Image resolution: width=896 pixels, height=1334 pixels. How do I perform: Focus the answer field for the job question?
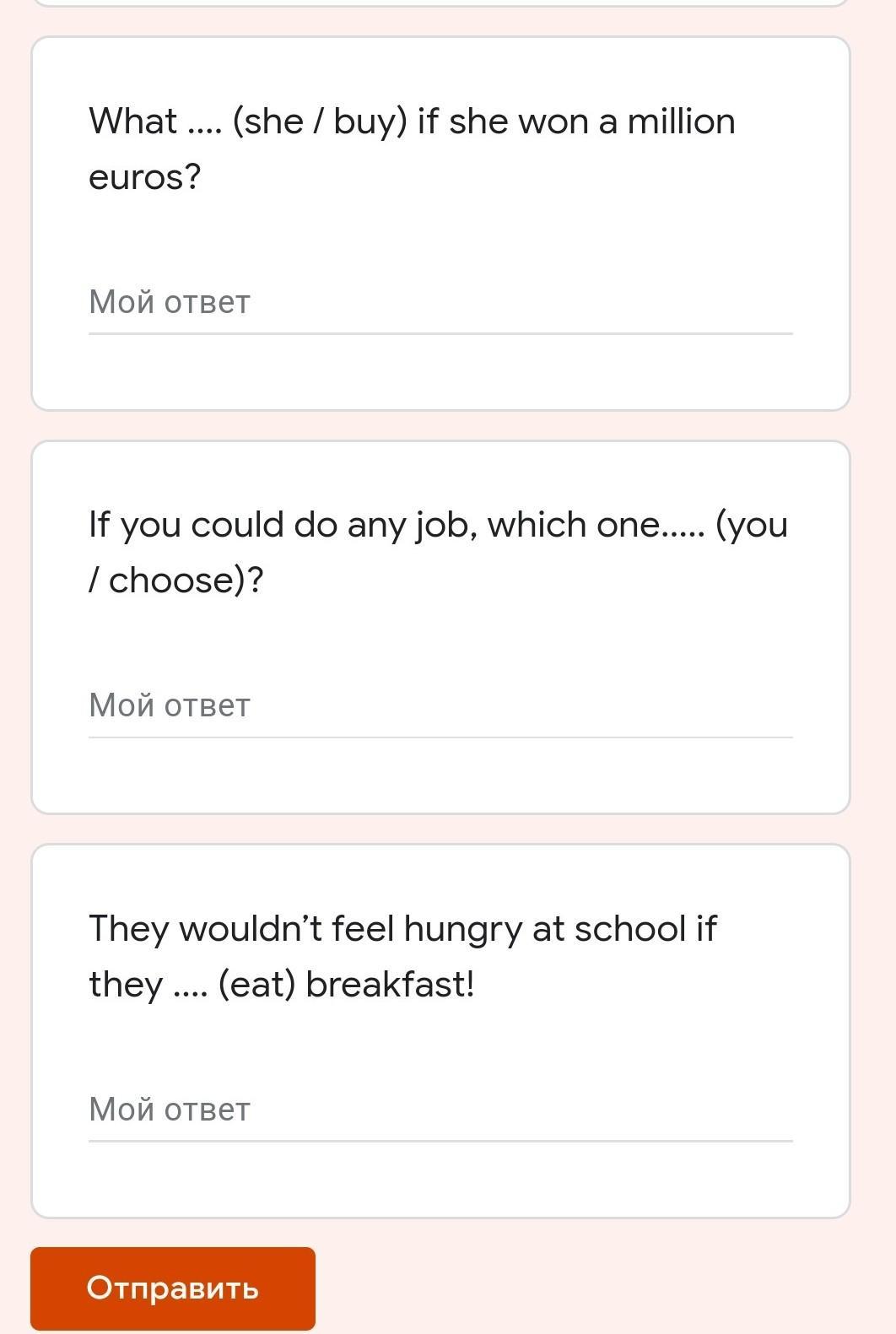pyautogui.click(x=440, y=706)
